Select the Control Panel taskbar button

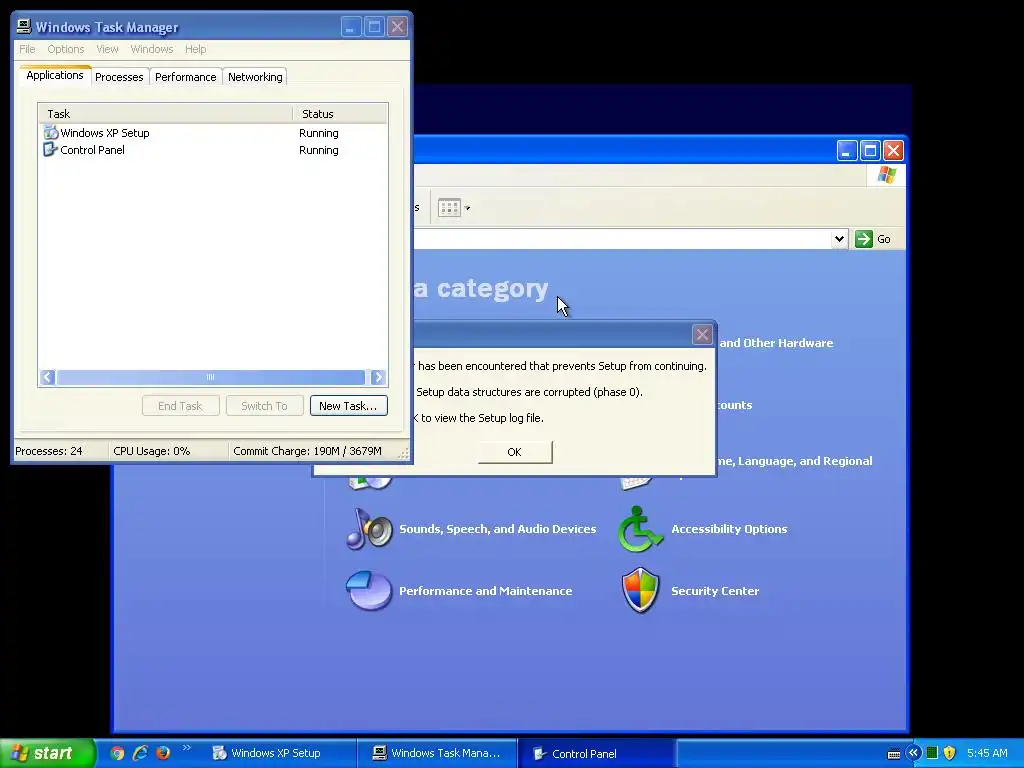[x=597, y=753]
